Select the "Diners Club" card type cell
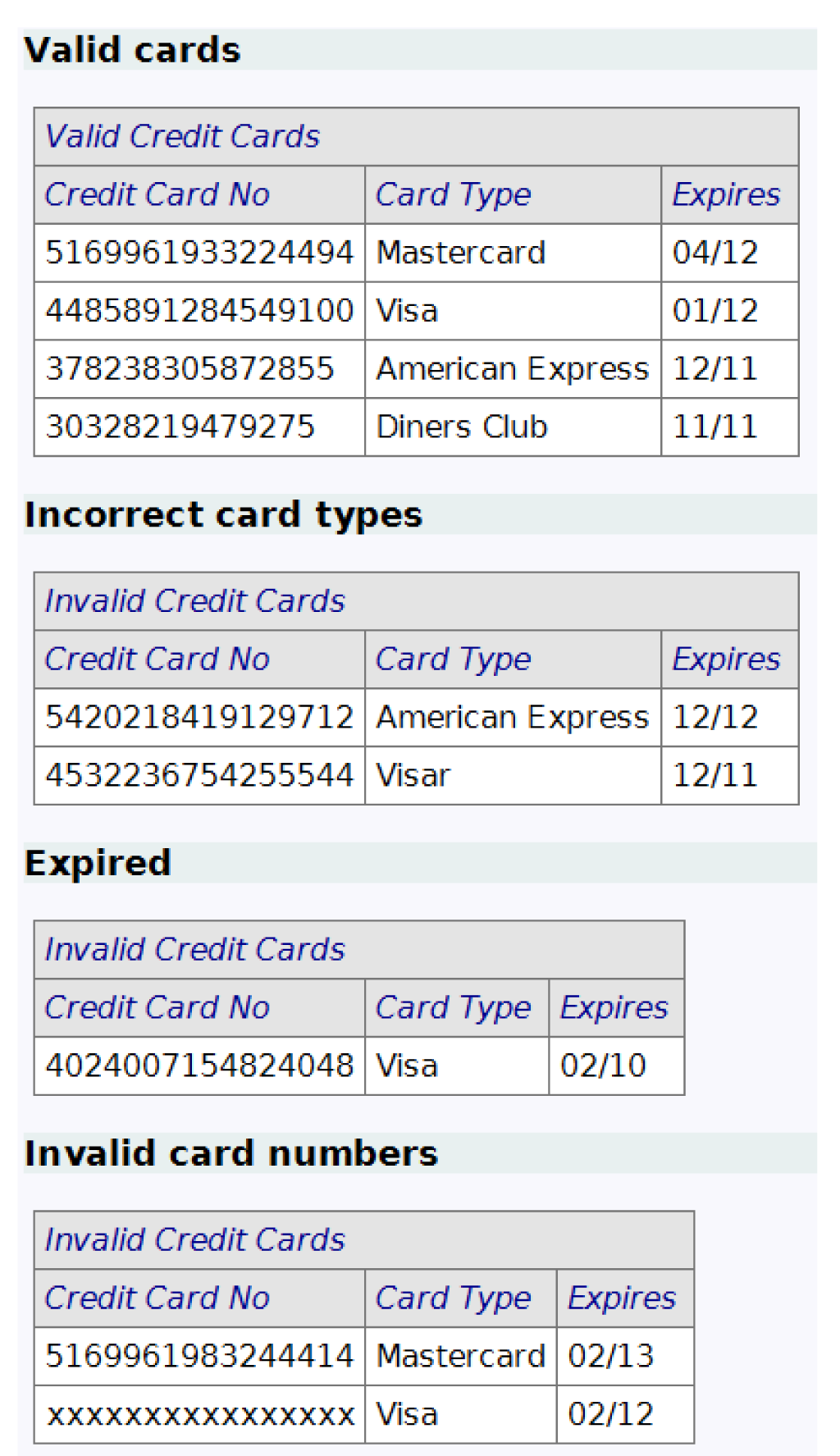Image resolution: width=840 pixels, height=1456 pixels. [x=462, y=427]
